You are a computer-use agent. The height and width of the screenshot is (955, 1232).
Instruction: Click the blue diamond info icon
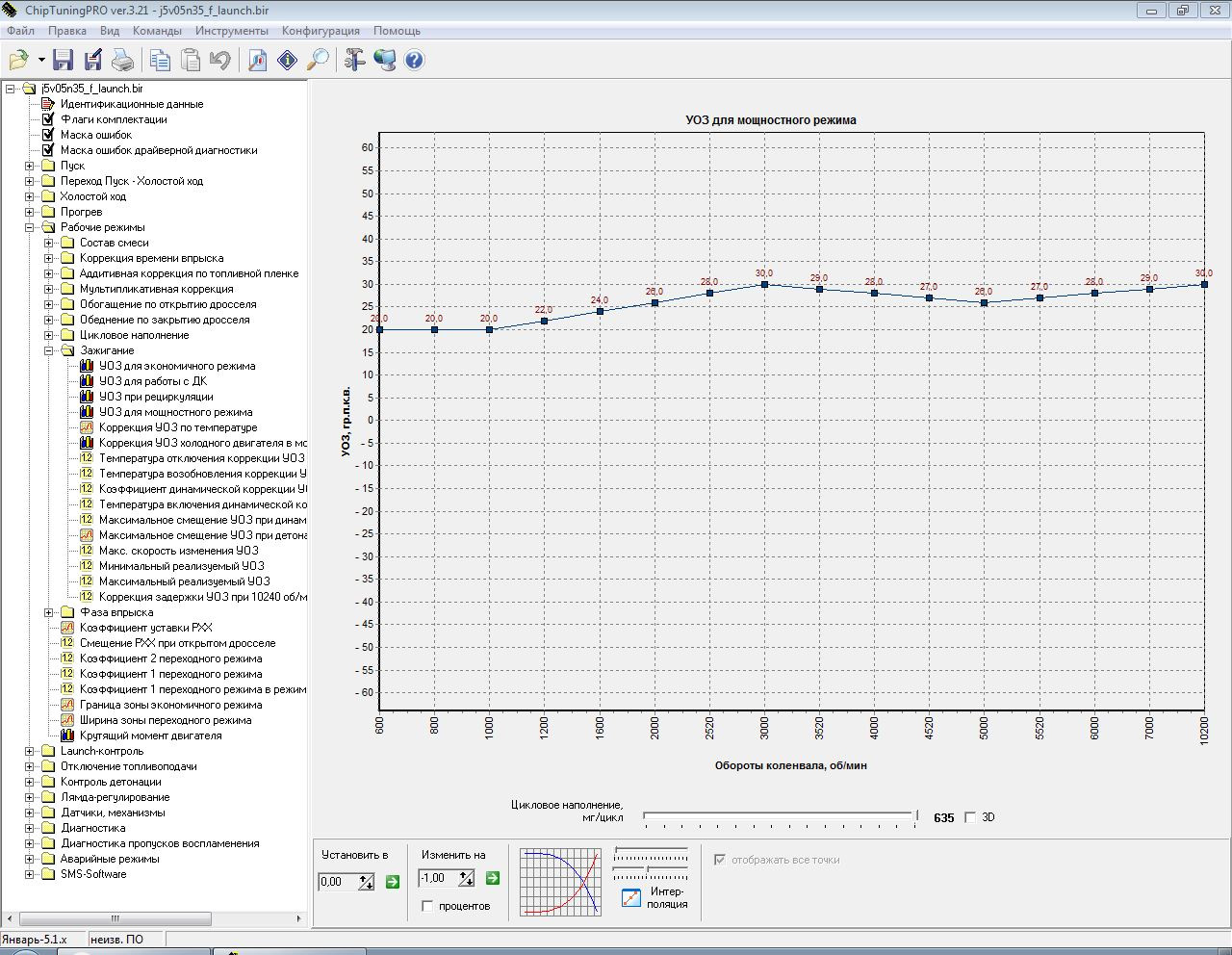[287, 61]
